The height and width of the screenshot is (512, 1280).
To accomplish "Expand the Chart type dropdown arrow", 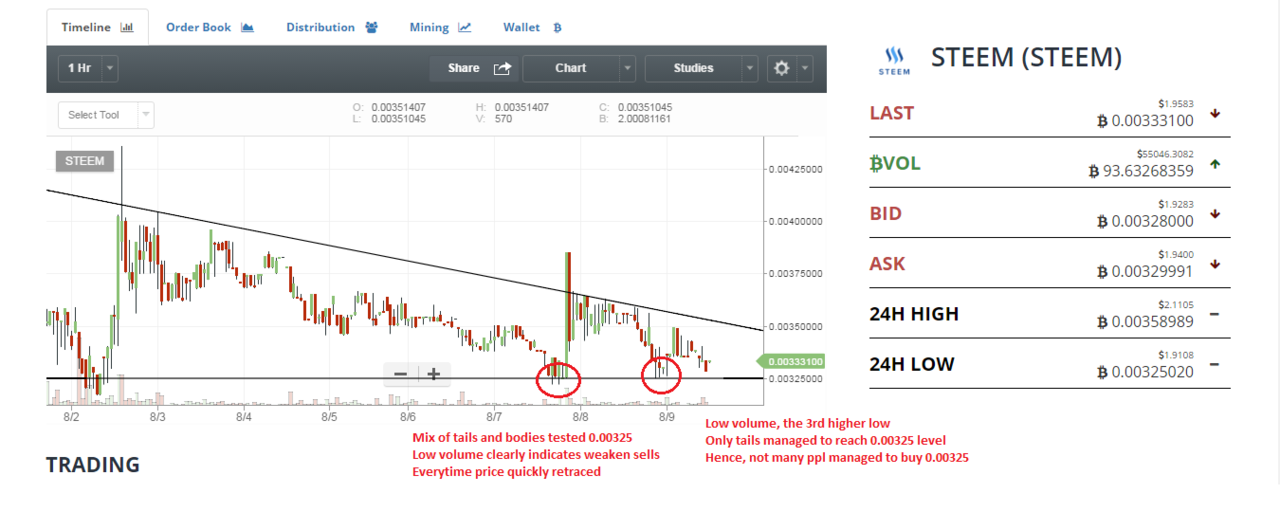I will click(x=627, y=68).
